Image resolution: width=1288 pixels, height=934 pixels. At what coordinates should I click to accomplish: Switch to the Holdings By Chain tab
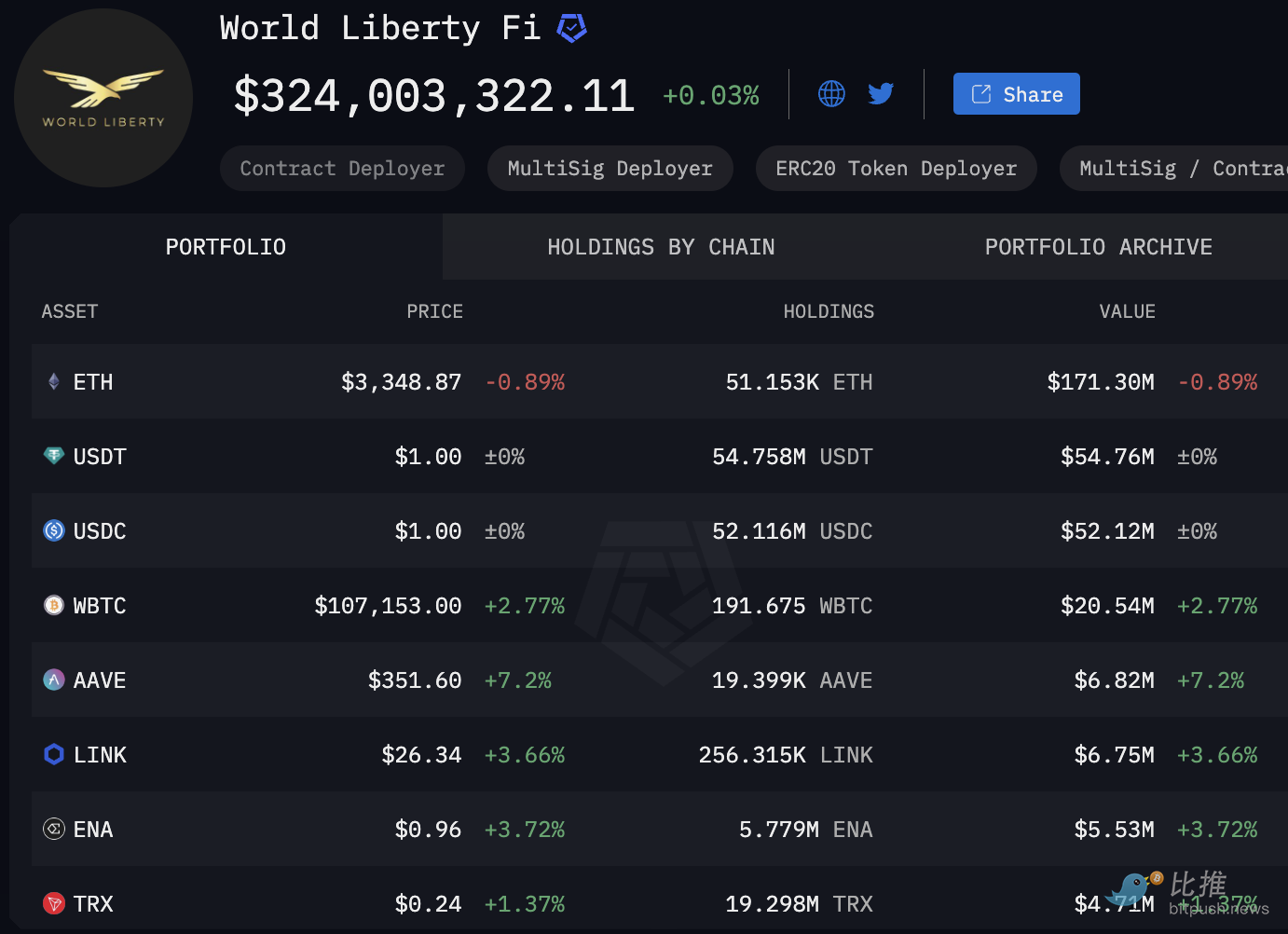(661, 247)
